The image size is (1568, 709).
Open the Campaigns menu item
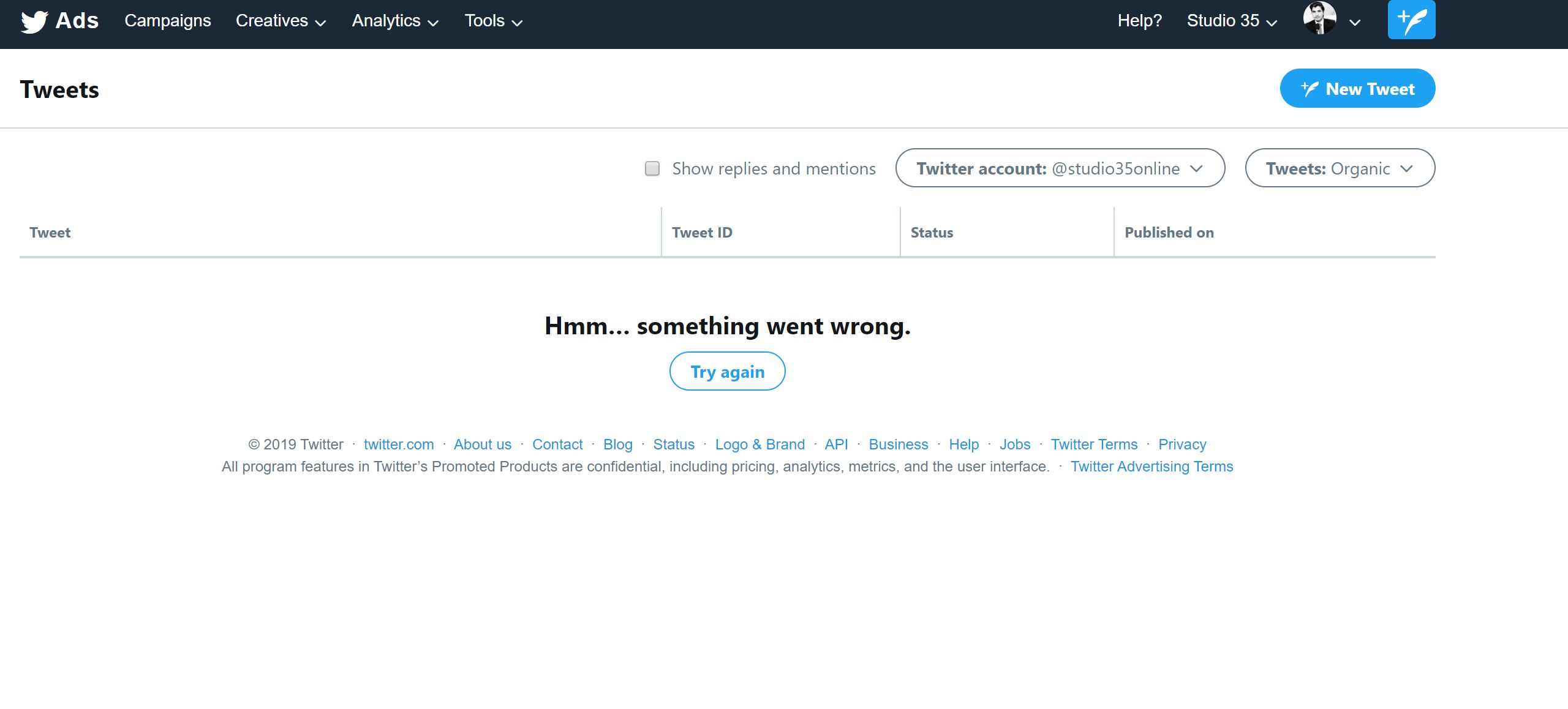(167, 21)
